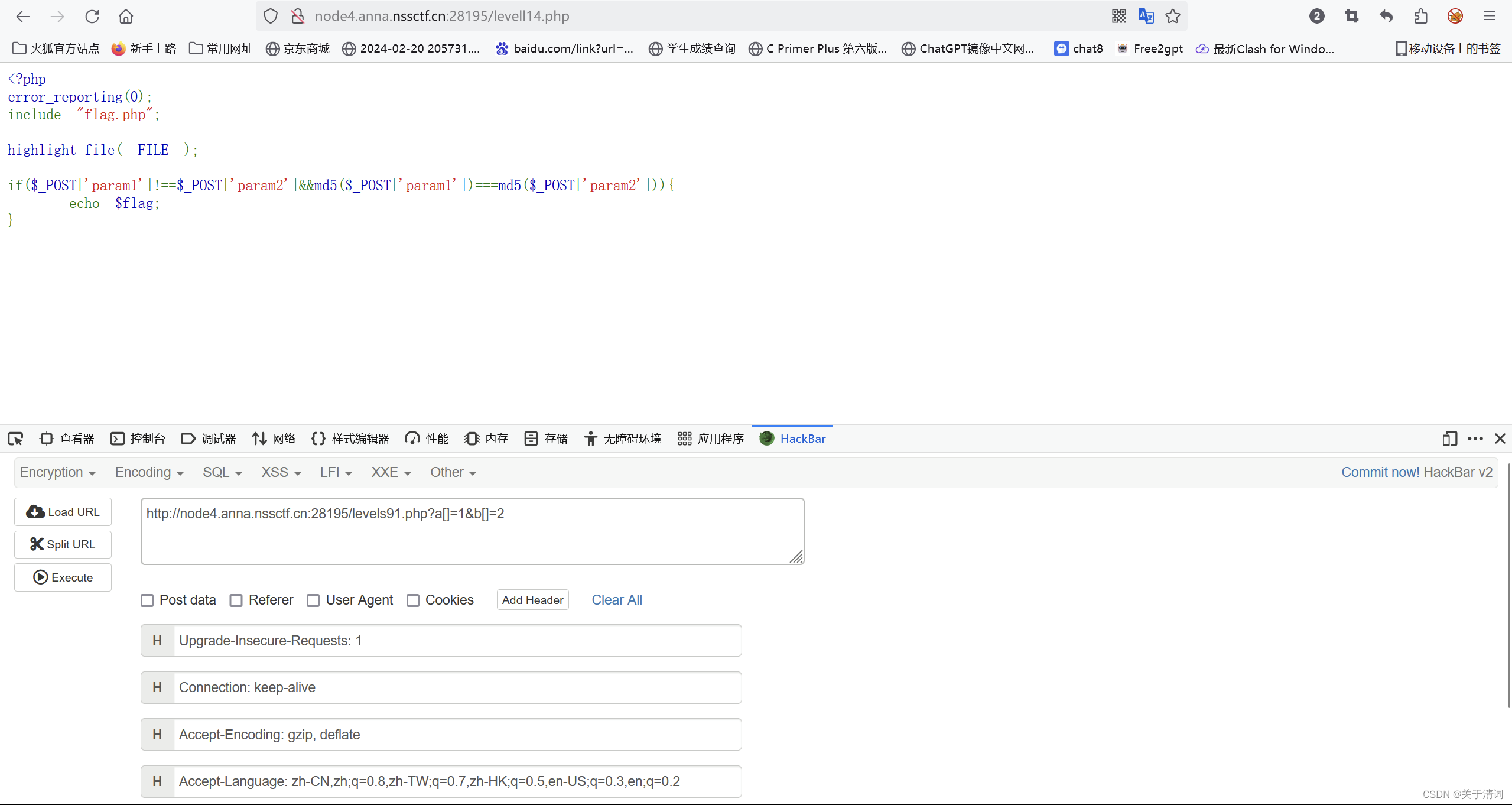The height and width of the screenshot is (805, 1512).
Task: Click inside the HackBar URL textarea
Action: [x=472, y=531]
